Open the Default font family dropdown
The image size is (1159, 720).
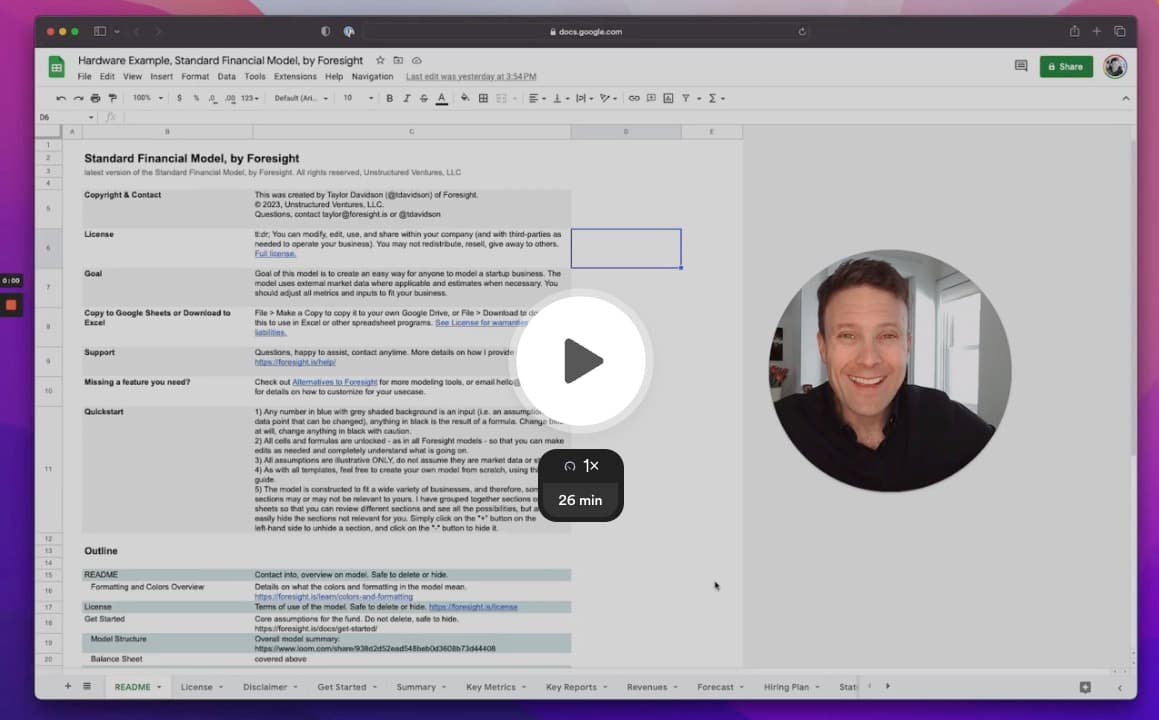coord(301,98)
